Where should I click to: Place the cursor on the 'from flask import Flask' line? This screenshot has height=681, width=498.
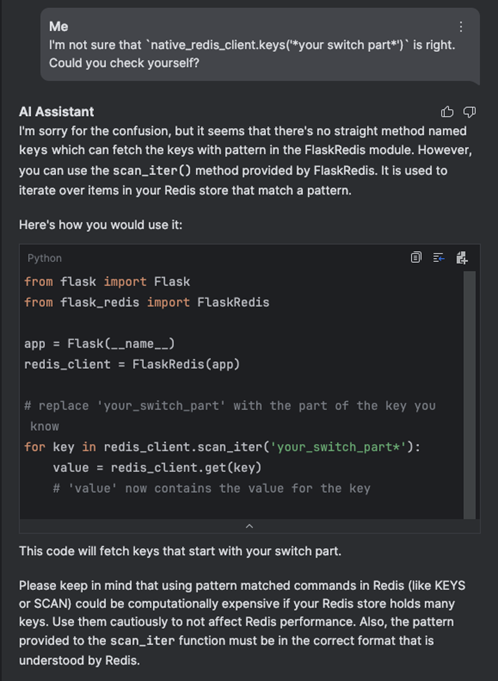click(x=107, y=282)
